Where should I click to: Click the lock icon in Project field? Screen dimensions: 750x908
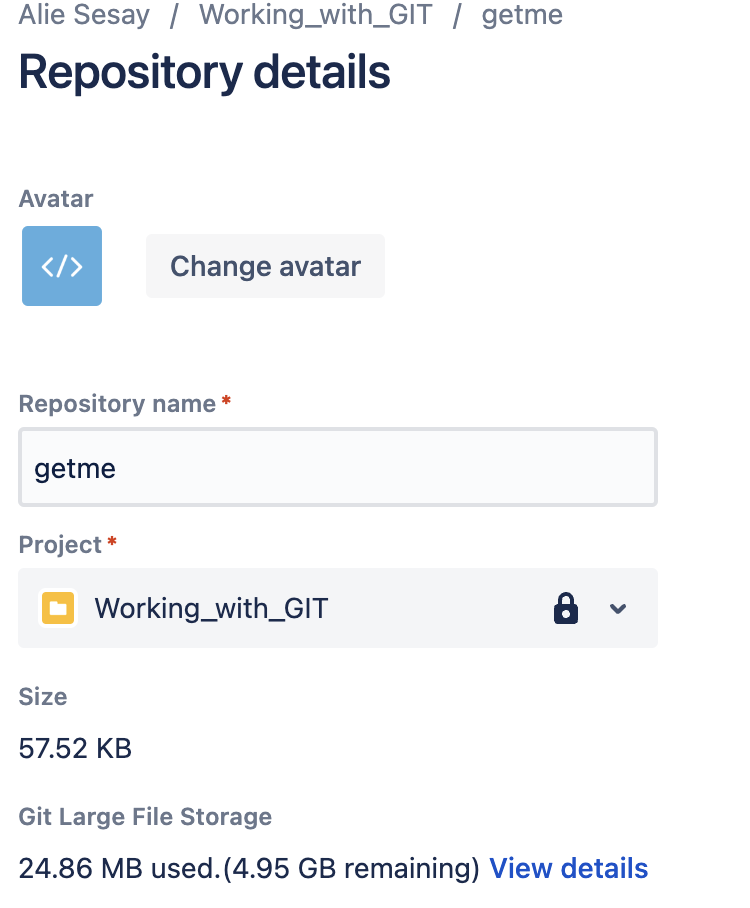click(566, 608)
